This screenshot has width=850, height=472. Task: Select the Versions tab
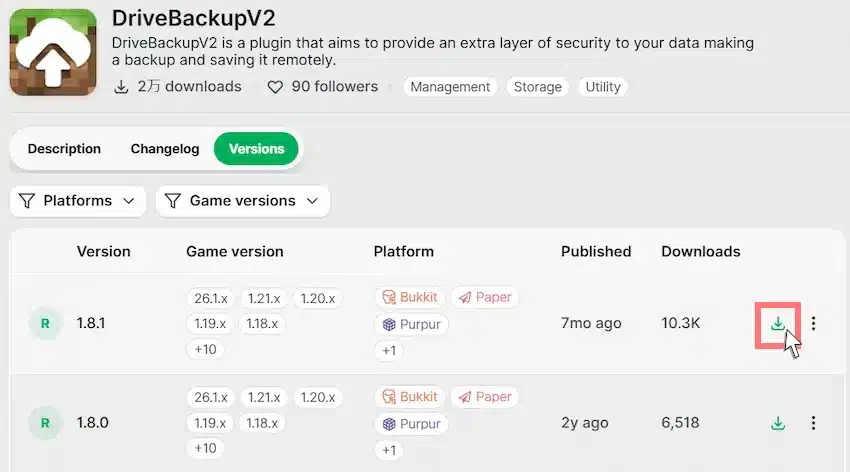[x=256, y=148]
